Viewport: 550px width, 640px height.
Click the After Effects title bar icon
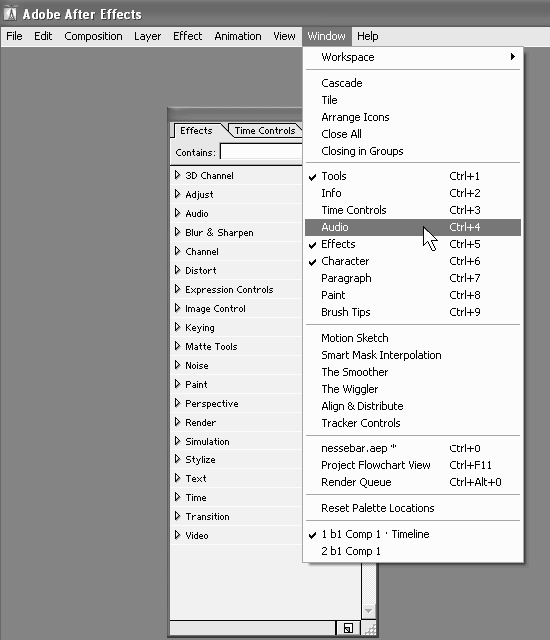point(10,13)
